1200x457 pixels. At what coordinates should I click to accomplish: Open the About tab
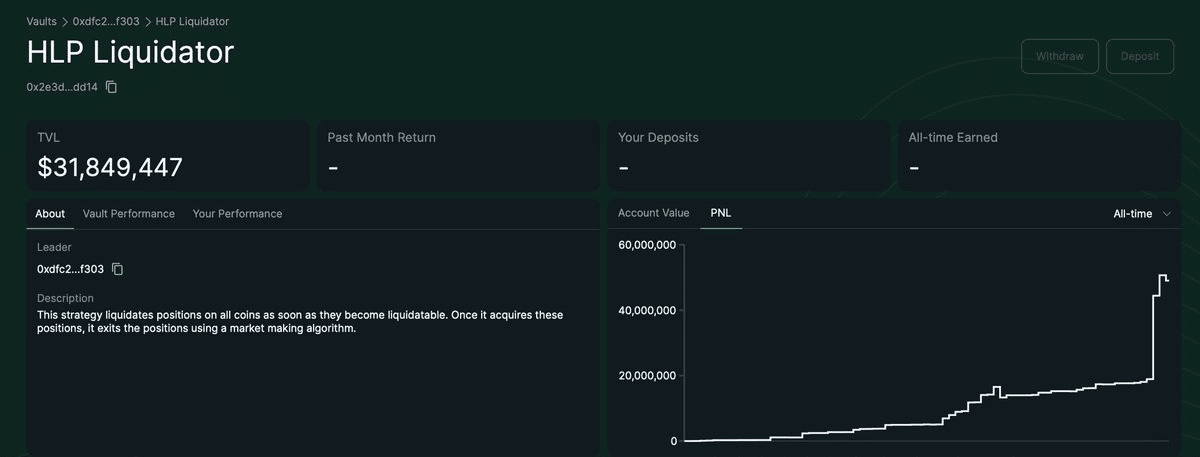tap(50, 214)
